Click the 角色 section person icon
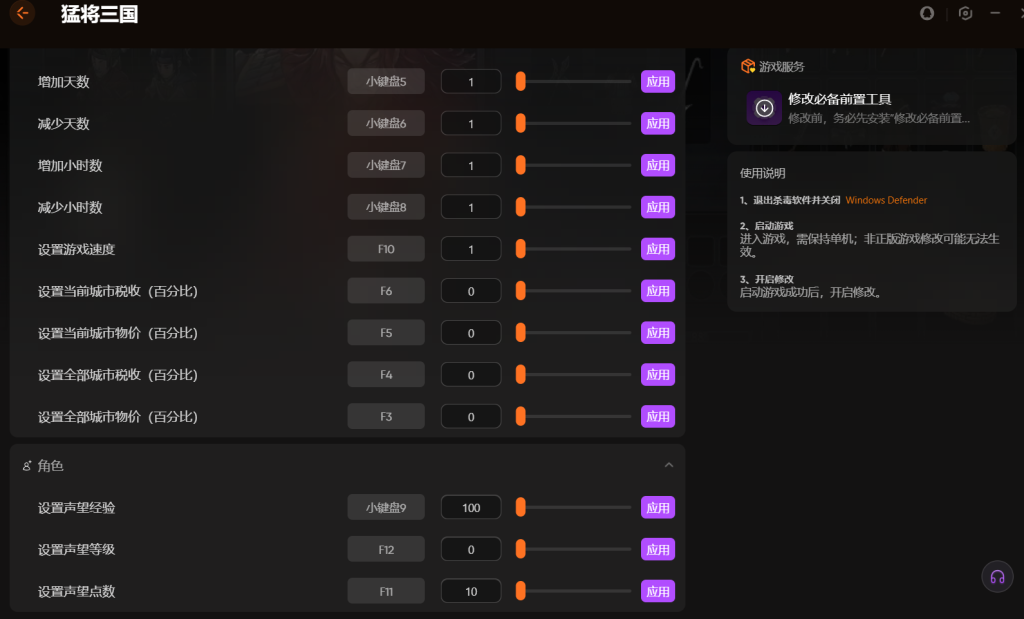 point(27,466)
